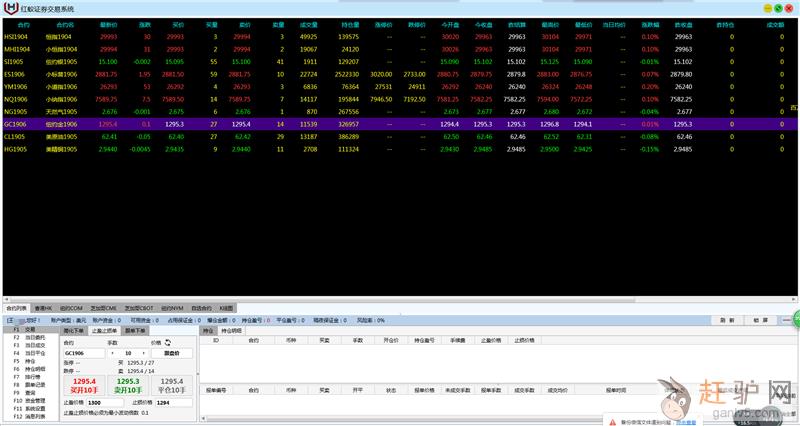This screenshot has width=800, height=426.
Task: Click the green circular badge at right edge
Action: point(795,320)
